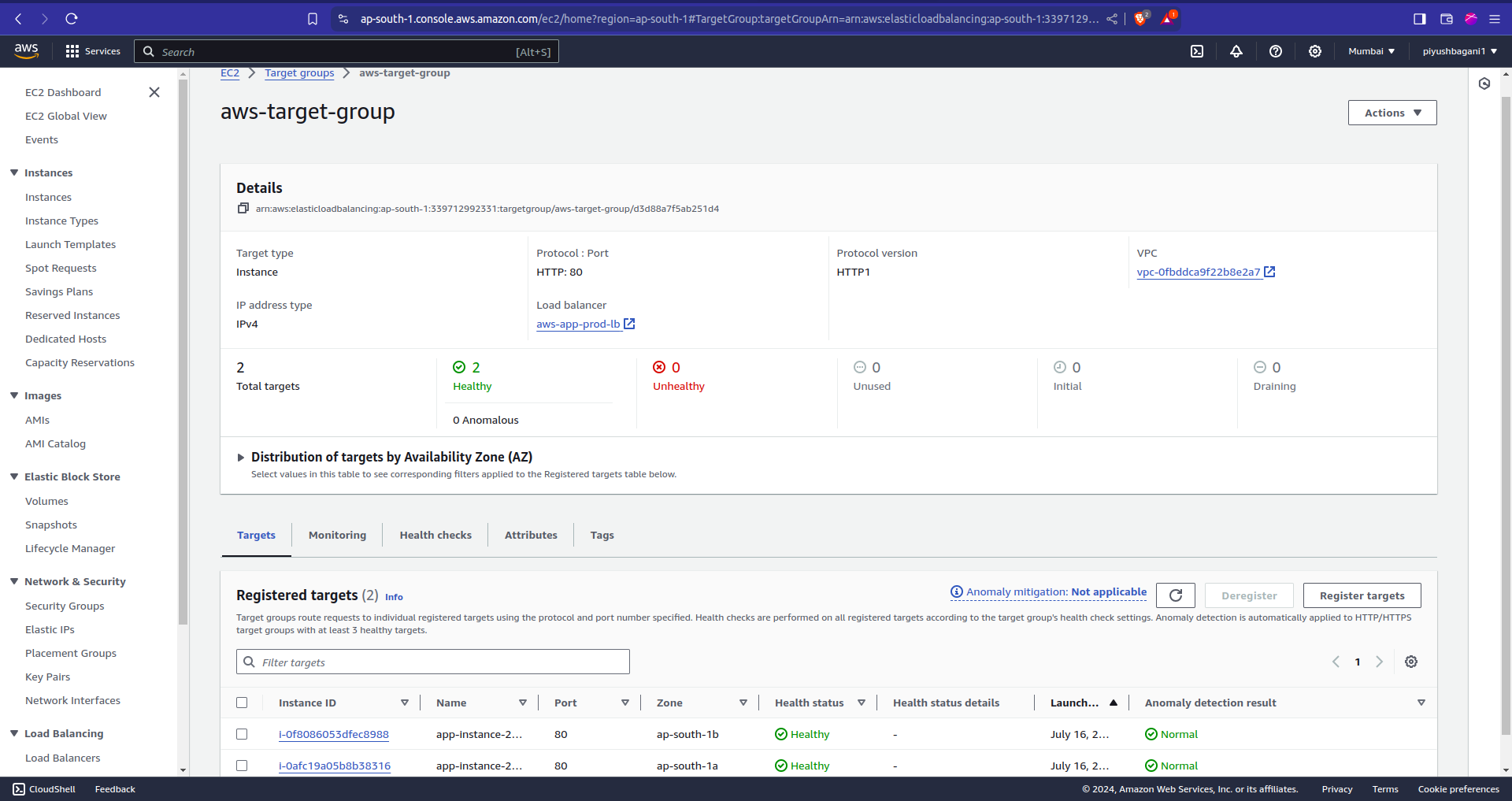Open CloudShell from the top navigation icon
This screenshot has height=801, width=1512.
(x=1196, y=51)
